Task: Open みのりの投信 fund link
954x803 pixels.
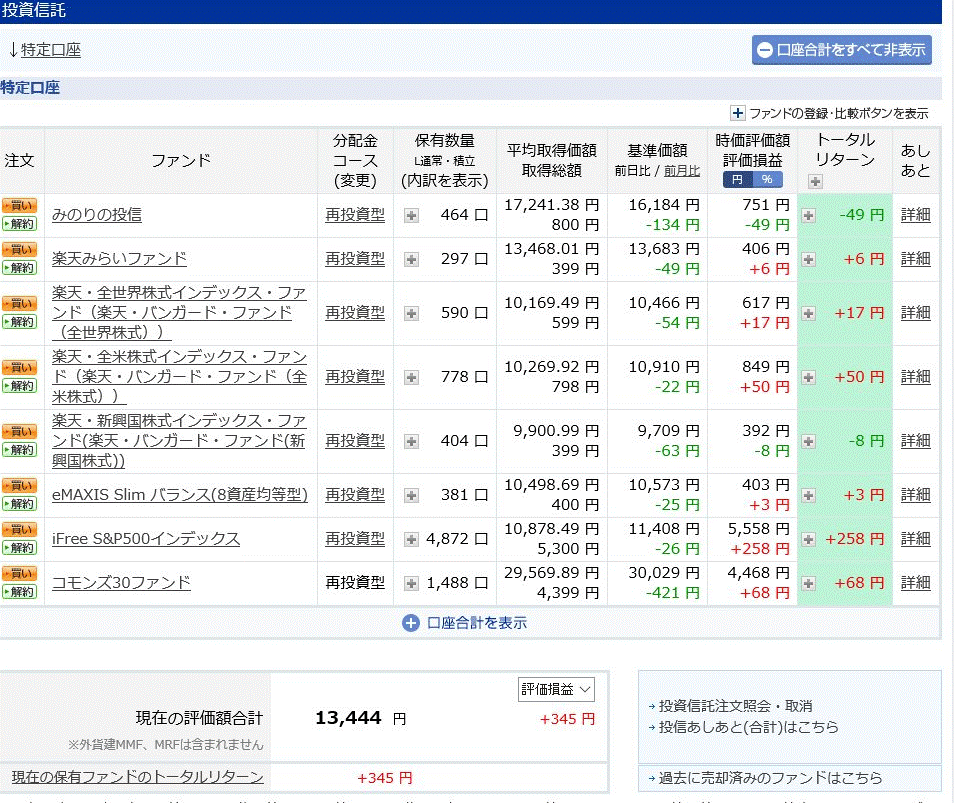Action: 97,215
